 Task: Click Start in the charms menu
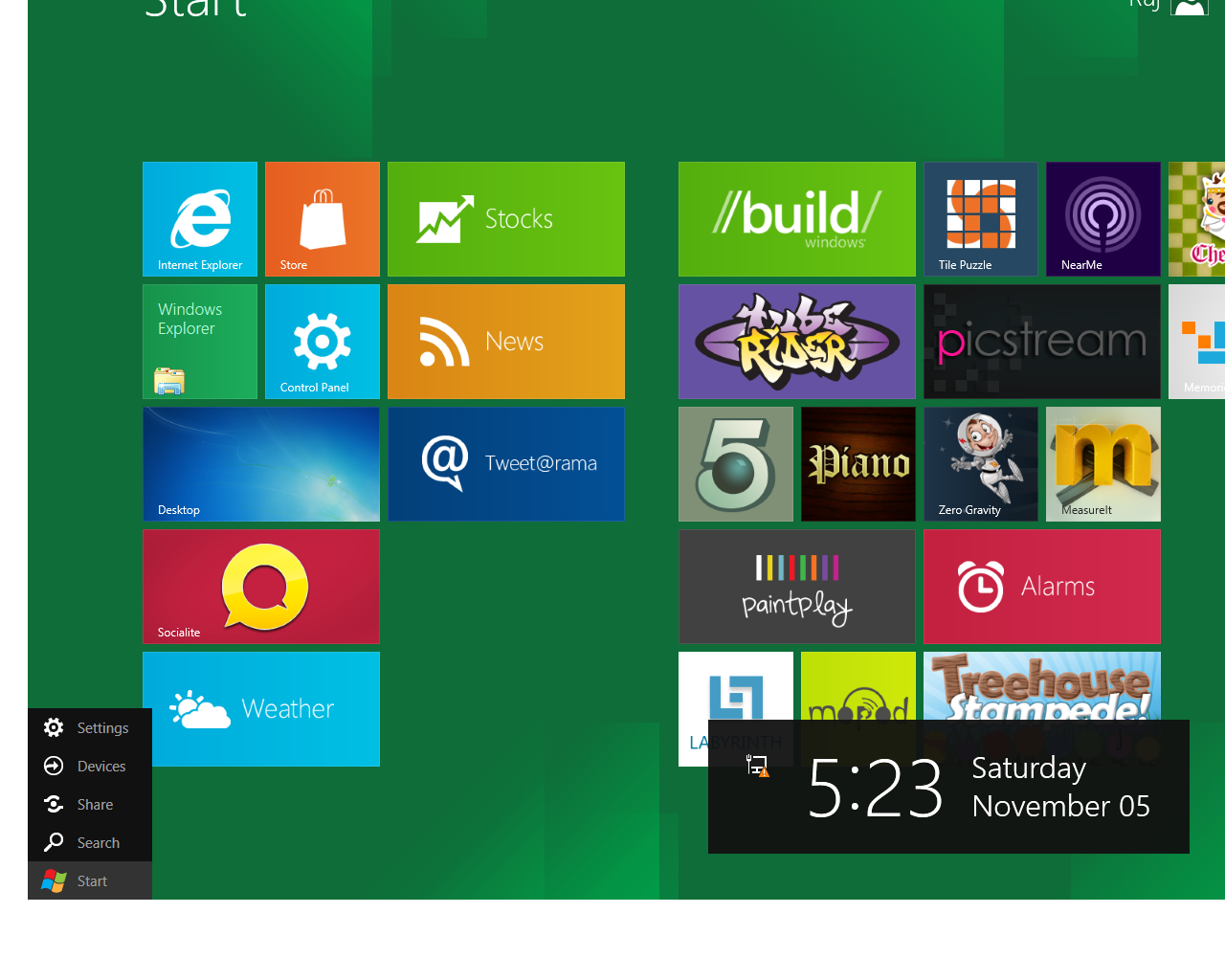tap(90, 880)
